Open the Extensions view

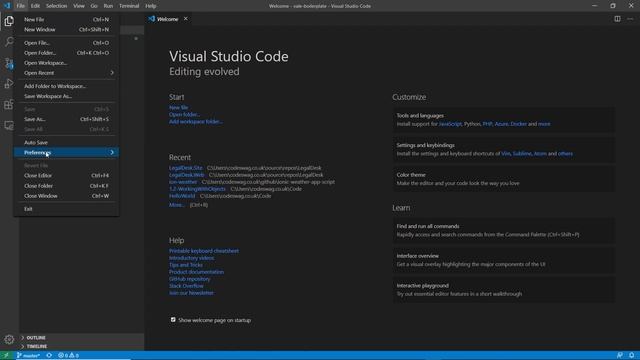click(9, 104)
